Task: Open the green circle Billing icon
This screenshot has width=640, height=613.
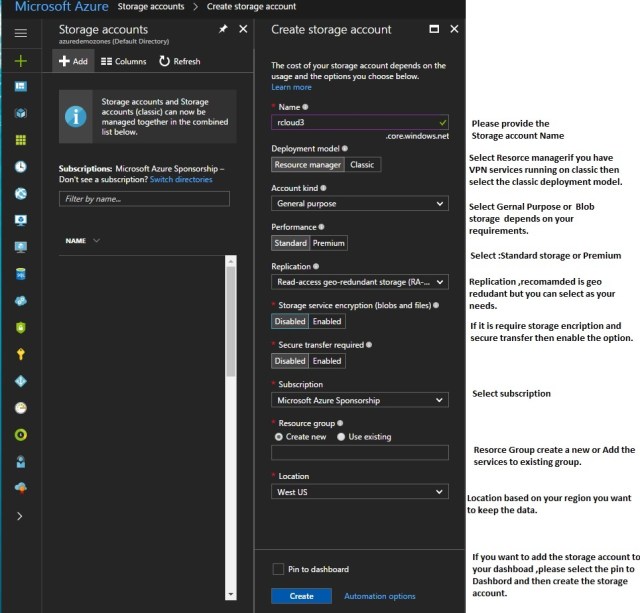Action: click(21, 435)
